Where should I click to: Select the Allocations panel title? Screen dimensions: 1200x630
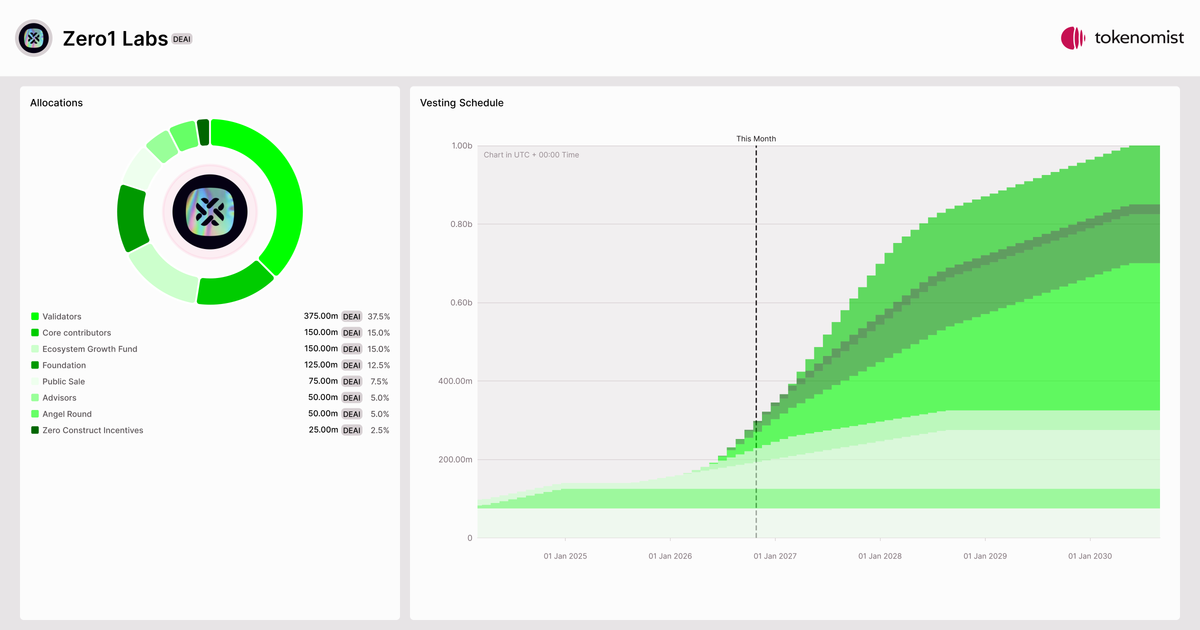coord(57,103)
